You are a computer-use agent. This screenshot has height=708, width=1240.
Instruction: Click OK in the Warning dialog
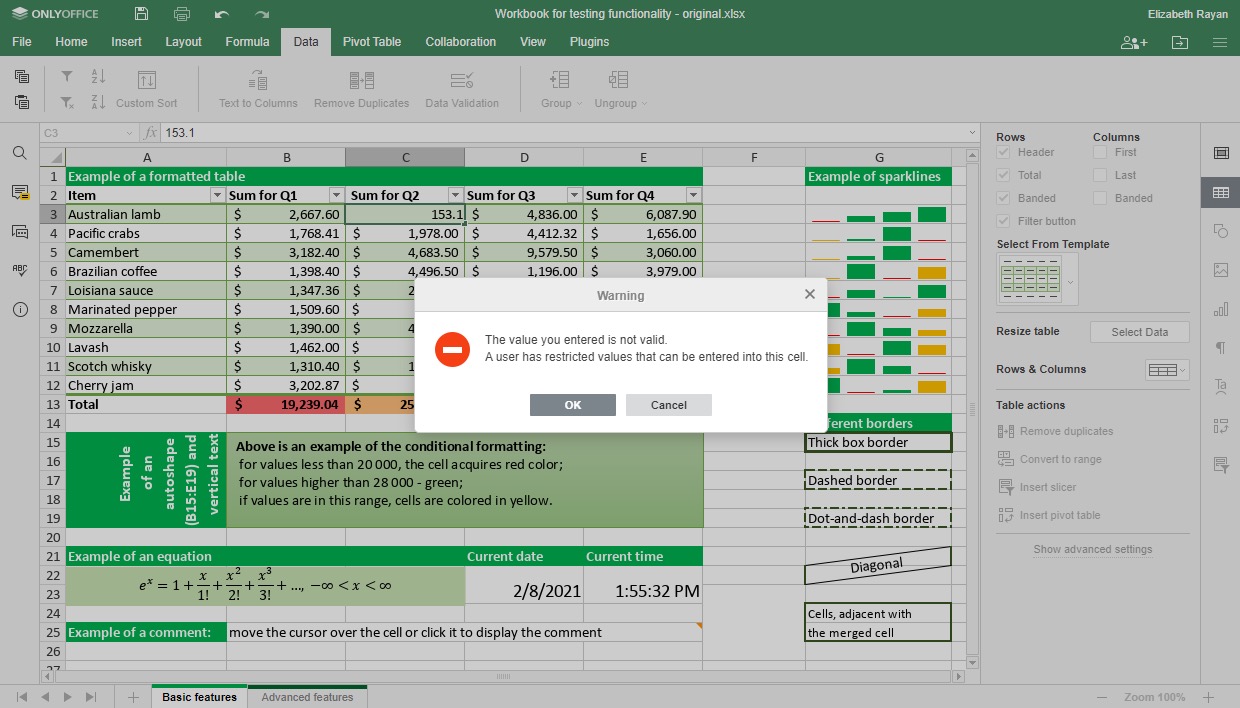click(x=573, y=405)
